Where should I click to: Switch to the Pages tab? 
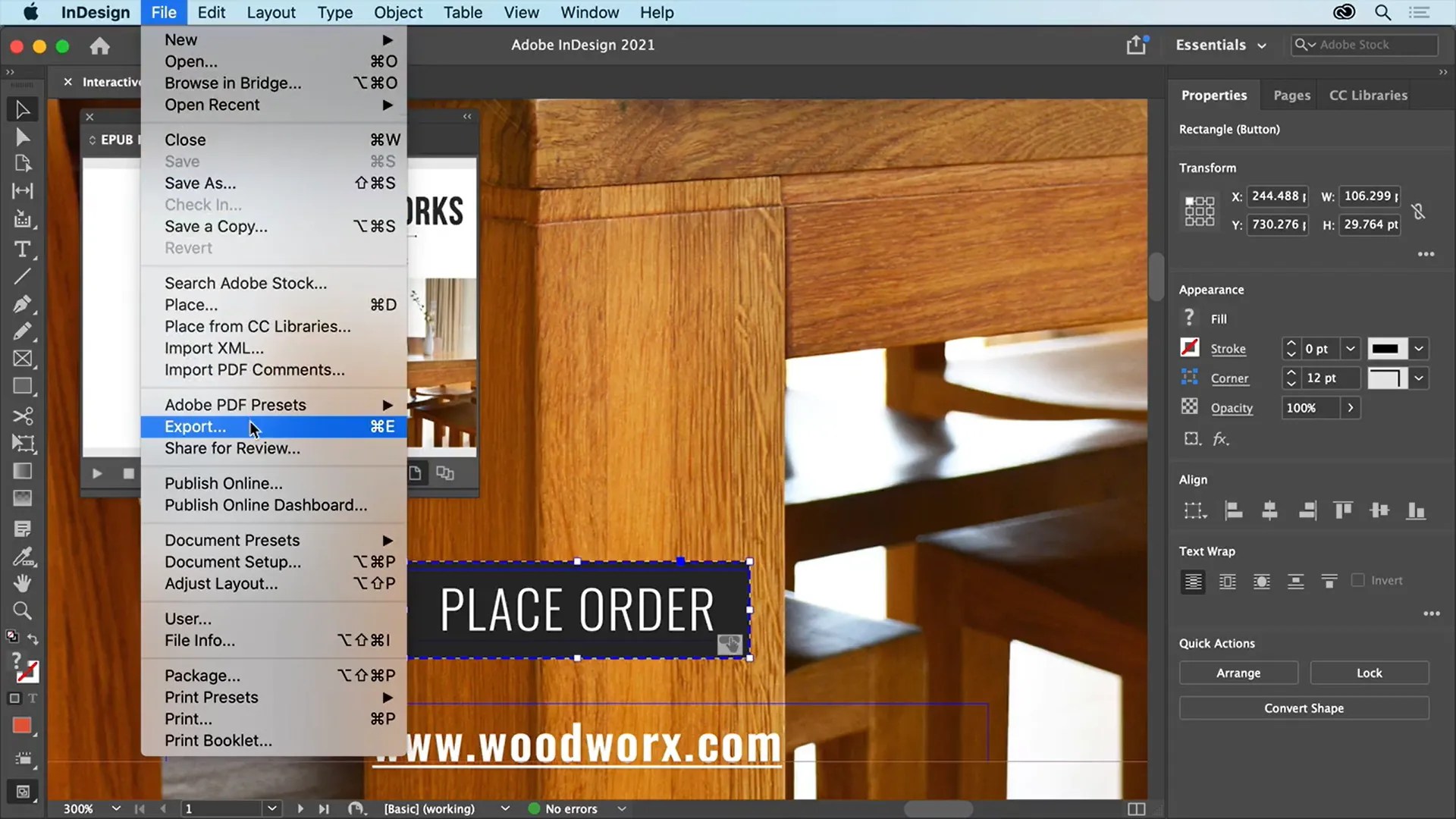[1291, 95]
